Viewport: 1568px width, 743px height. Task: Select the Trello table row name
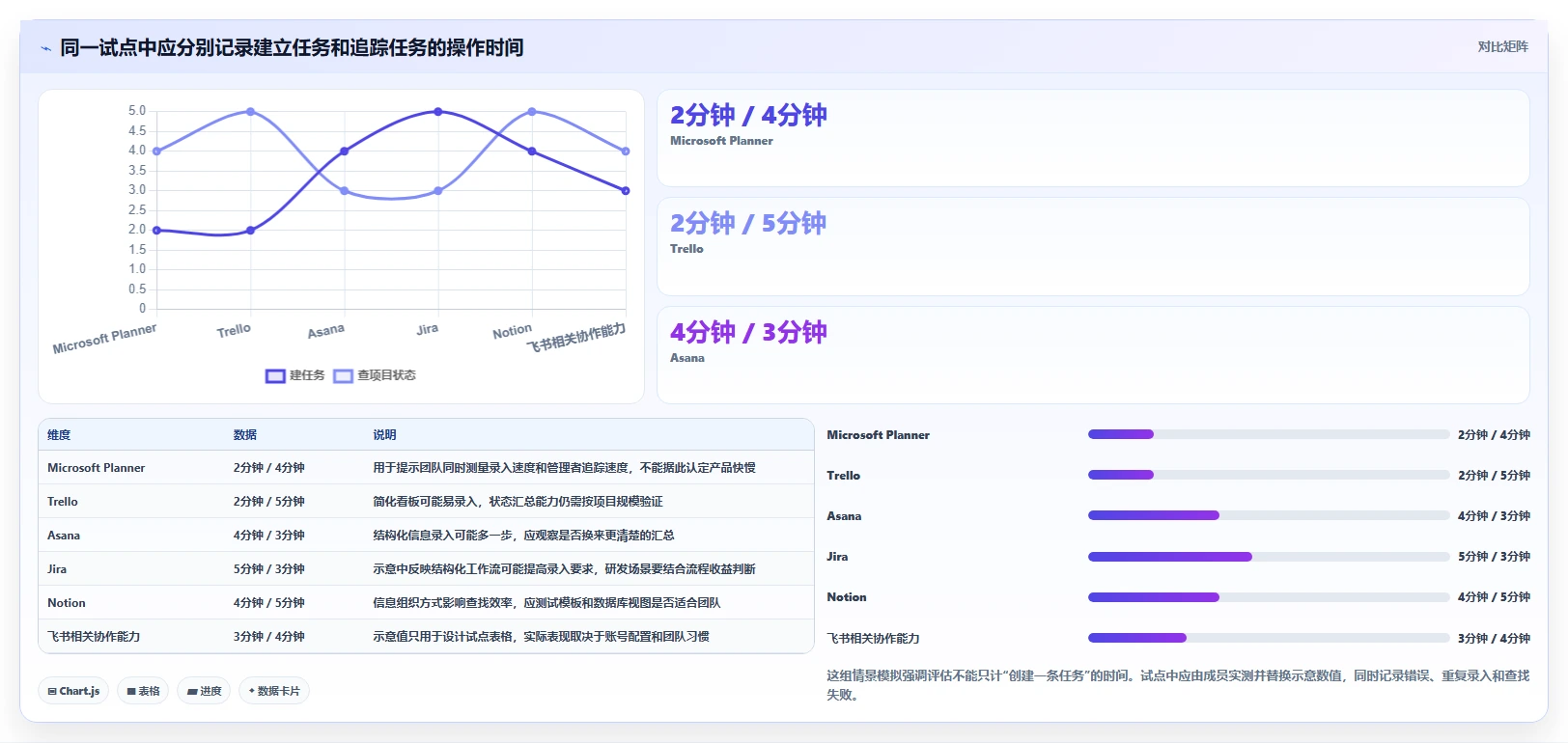click(x=63, y=502)
